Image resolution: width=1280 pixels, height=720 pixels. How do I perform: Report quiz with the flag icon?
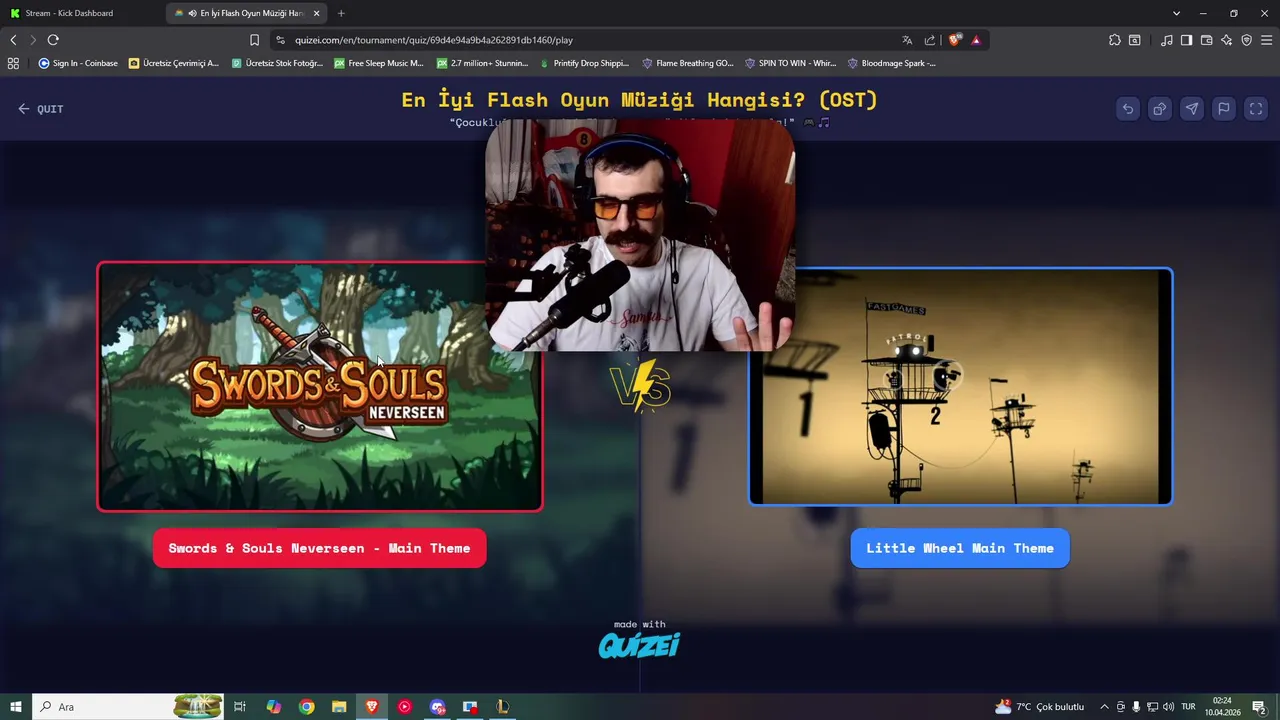tap(1224, 109)
